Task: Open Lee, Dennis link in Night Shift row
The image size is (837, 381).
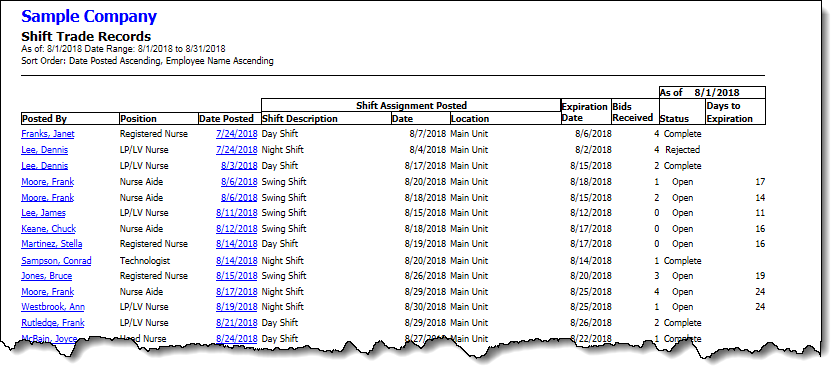Action: [x=44, y=150]
